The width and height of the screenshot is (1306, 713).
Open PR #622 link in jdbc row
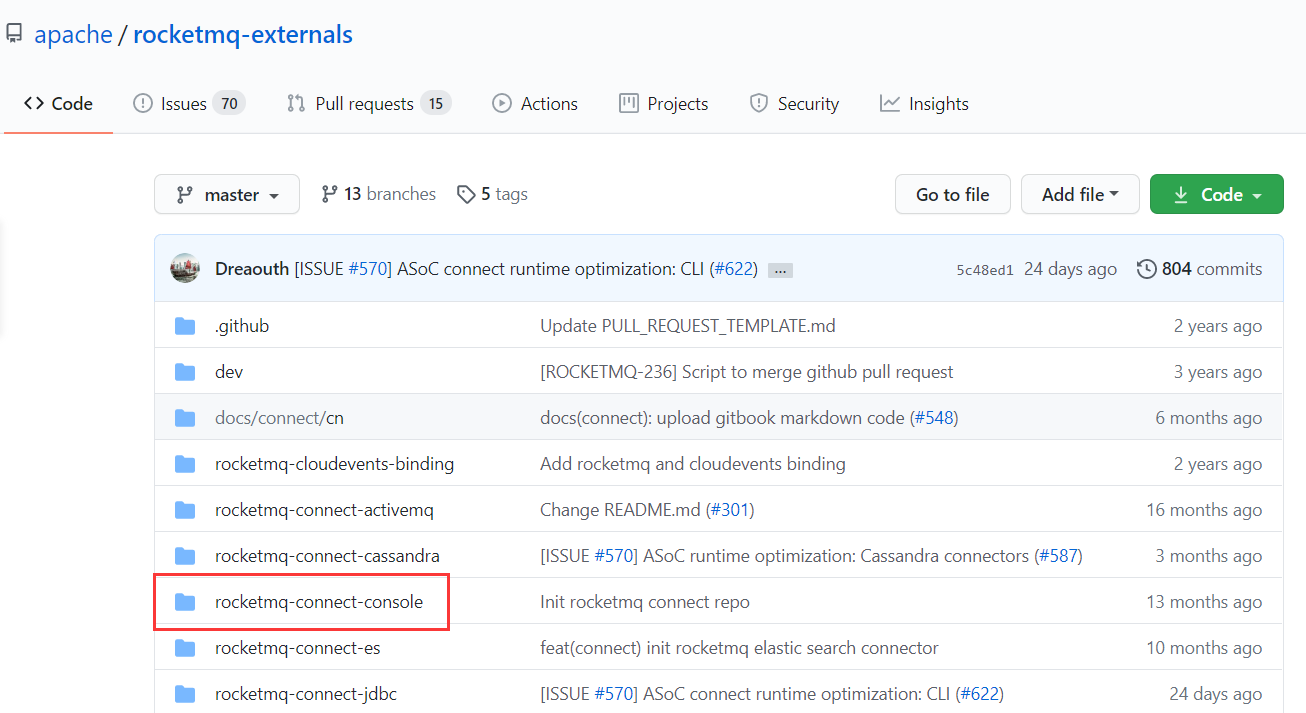click(x=980, y=694)
